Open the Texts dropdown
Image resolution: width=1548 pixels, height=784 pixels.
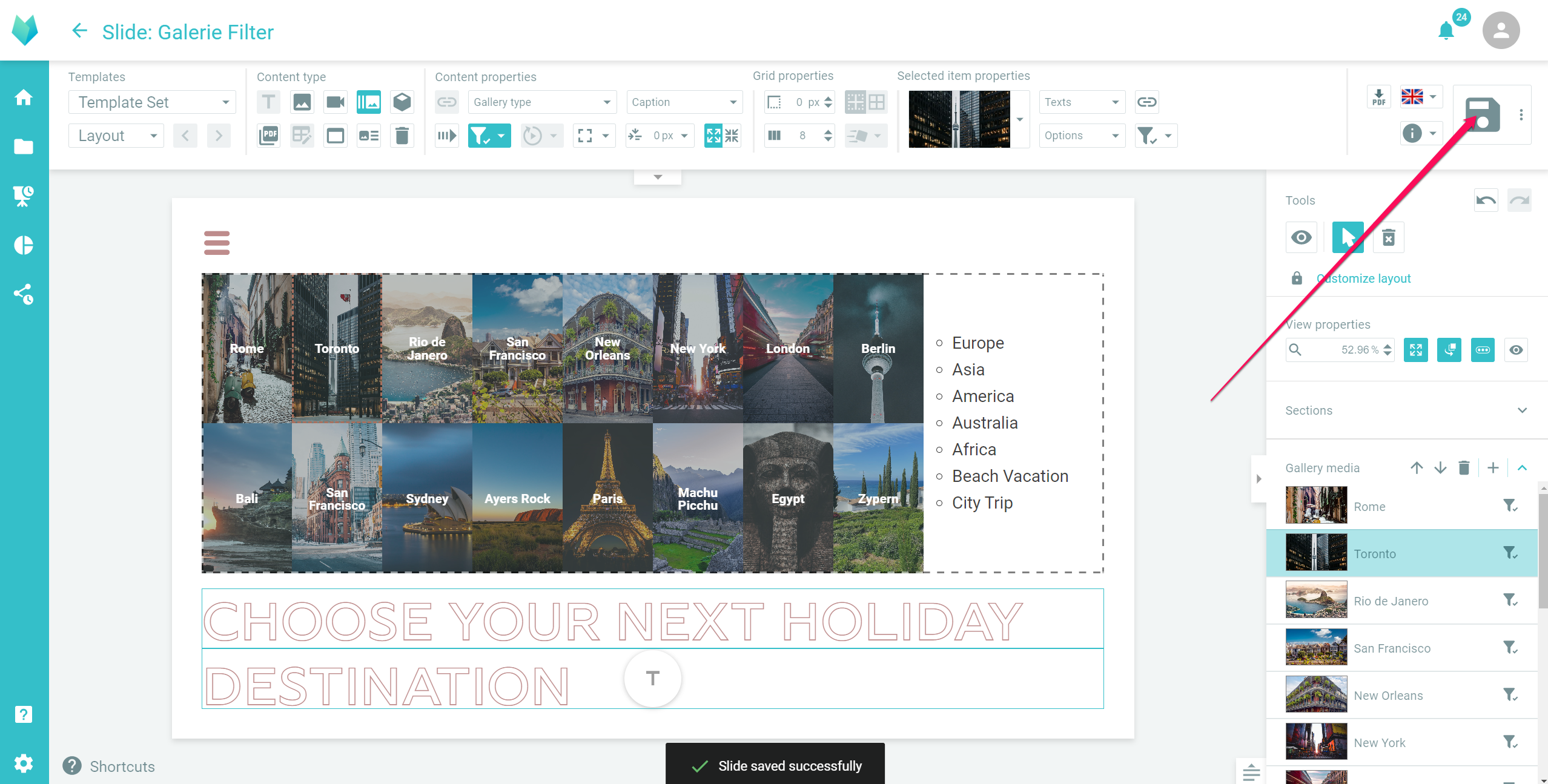coord(1082,102)
